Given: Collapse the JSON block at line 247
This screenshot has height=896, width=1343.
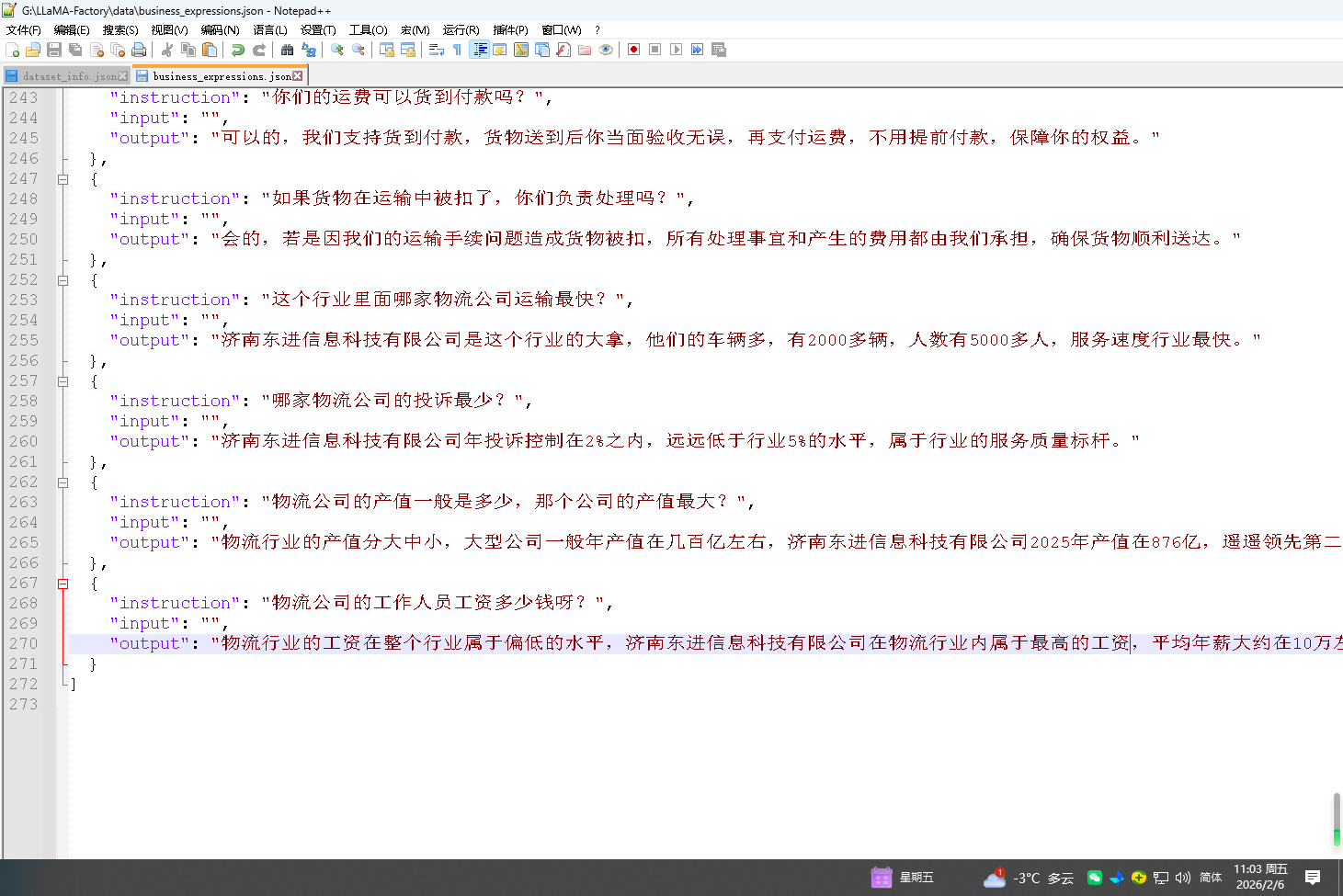Looking at the screenshot, I should [x=63, y=179].
